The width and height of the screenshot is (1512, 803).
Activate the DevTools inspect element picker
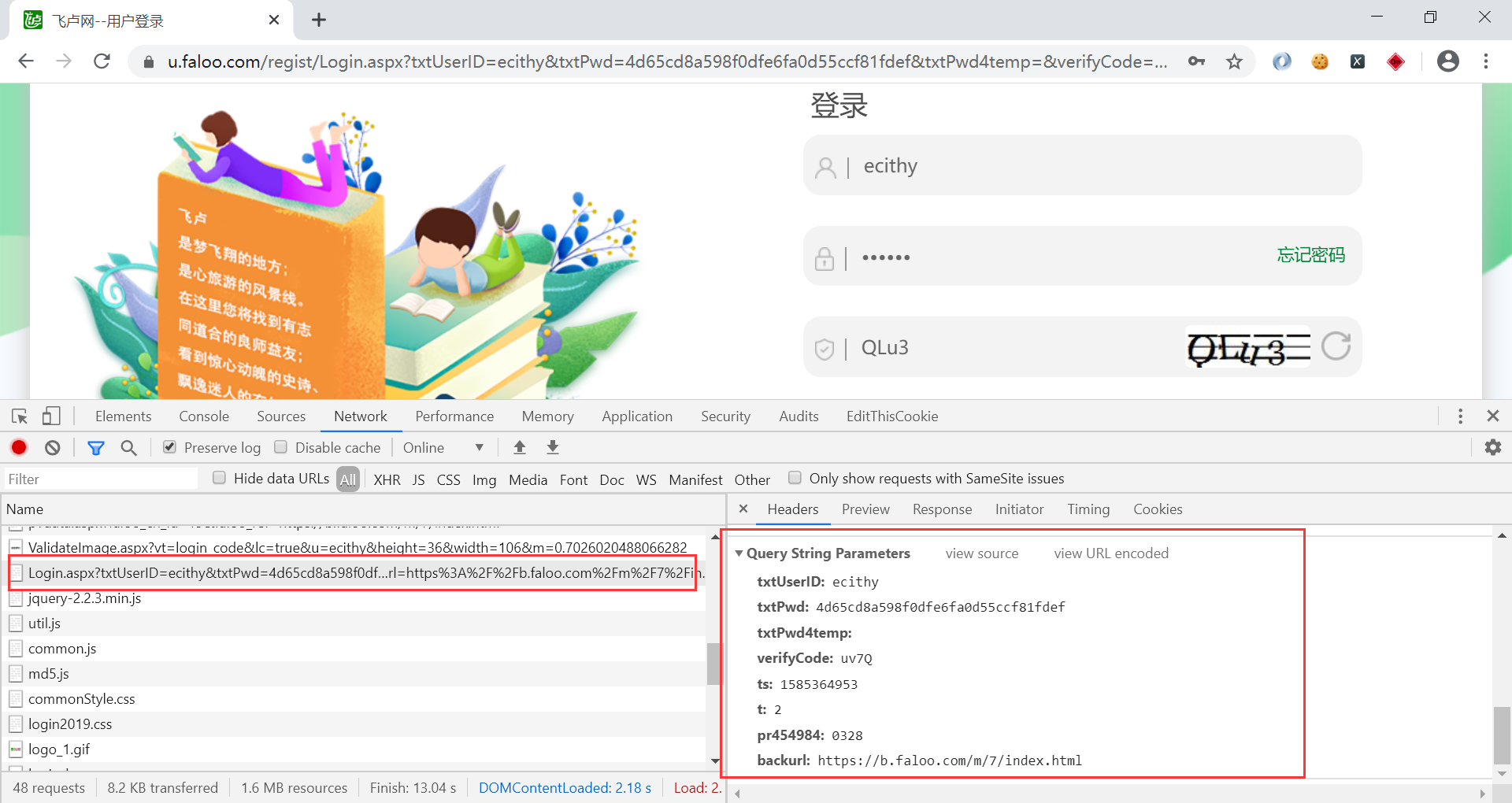click(x=20, y=416)
